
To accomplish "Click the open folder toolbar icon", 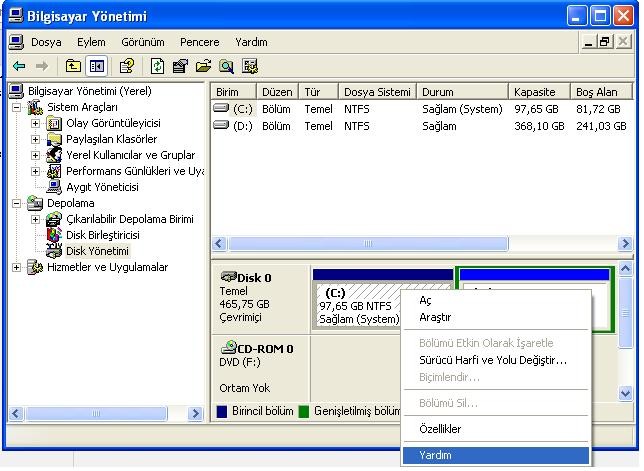I will pyautogui.click(x=204, y=66).
